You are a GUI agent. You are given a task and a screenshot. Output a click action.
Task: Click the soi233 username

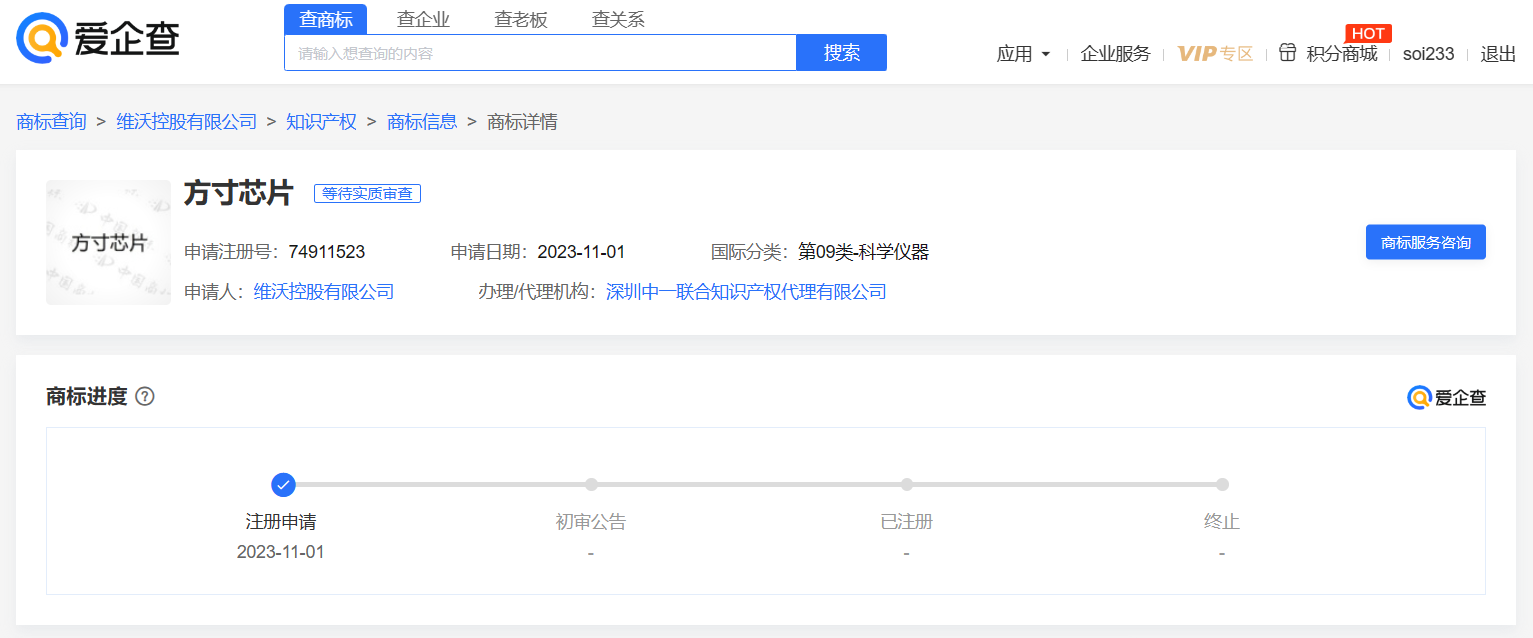[x=1429, y=54]
